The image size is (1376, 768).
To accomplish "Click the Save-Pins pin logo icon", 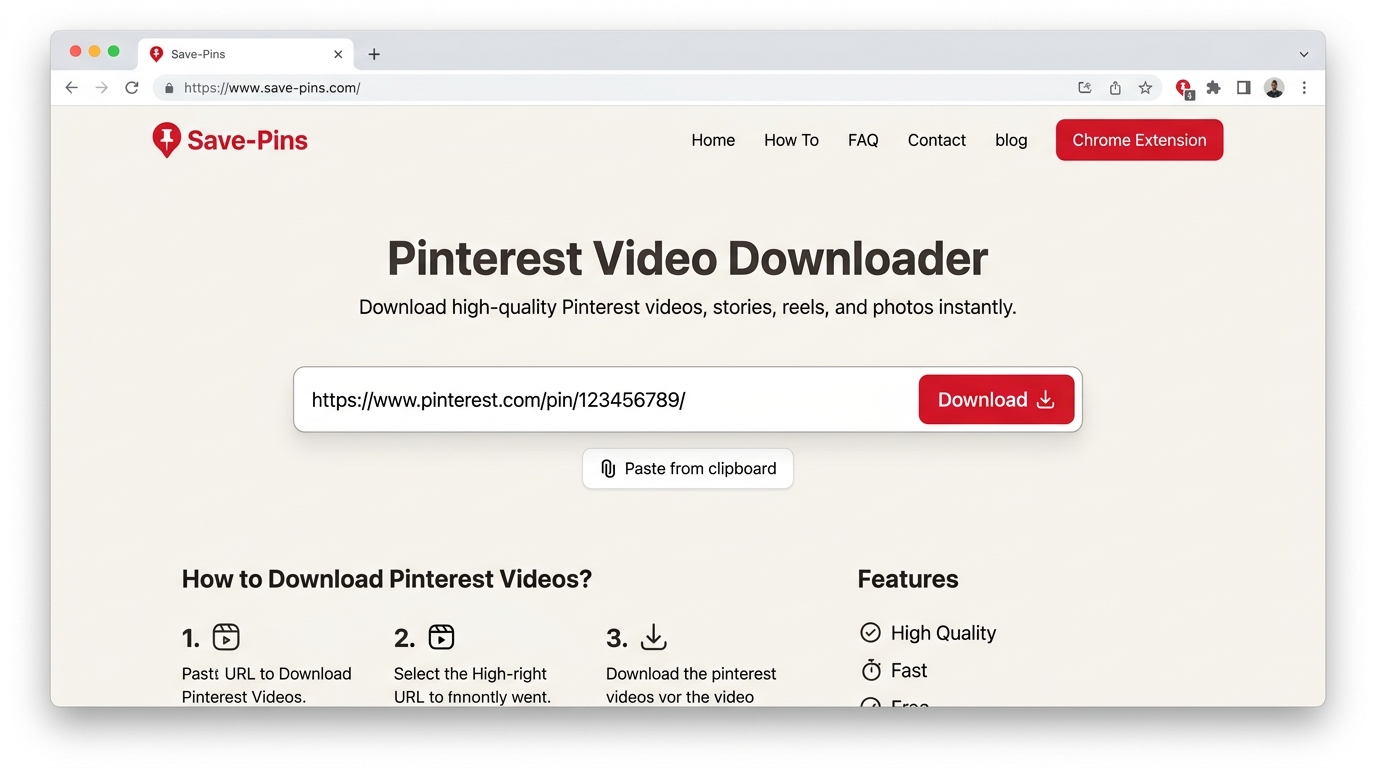I will [166, 140].
